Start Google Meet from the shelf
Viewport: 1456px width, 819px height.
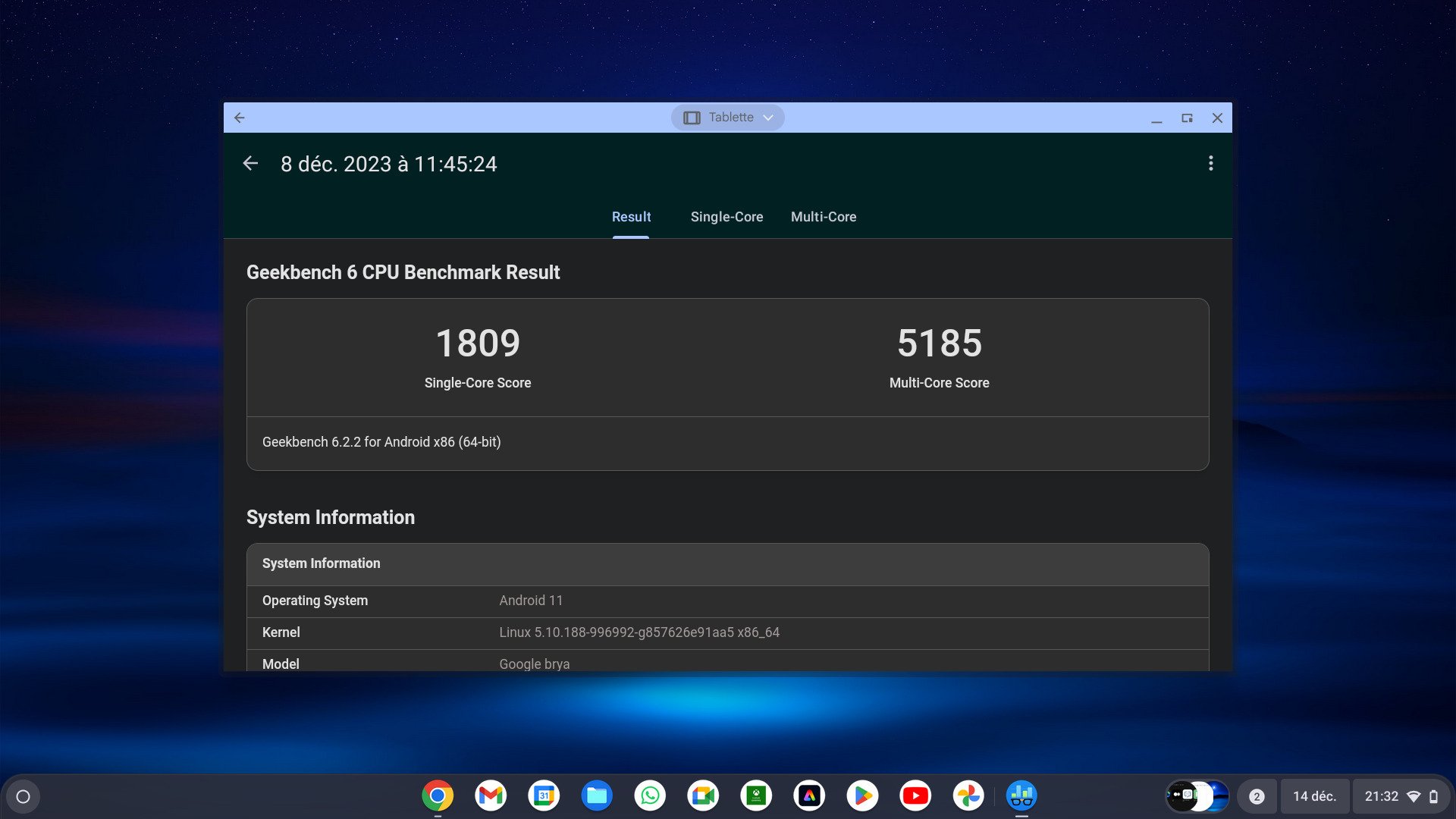(704, 796)
